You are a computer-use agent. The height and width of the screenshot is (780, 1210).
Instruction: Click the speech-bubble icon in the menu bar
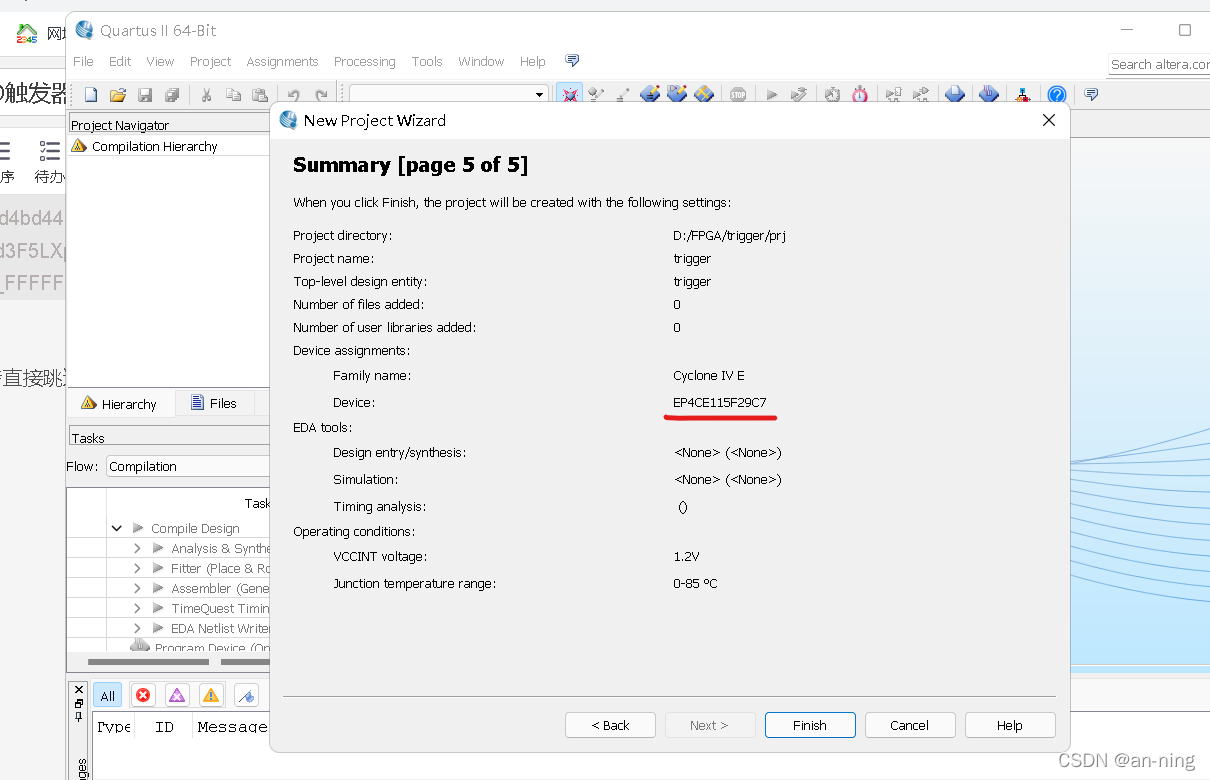(x=572, y=61)
